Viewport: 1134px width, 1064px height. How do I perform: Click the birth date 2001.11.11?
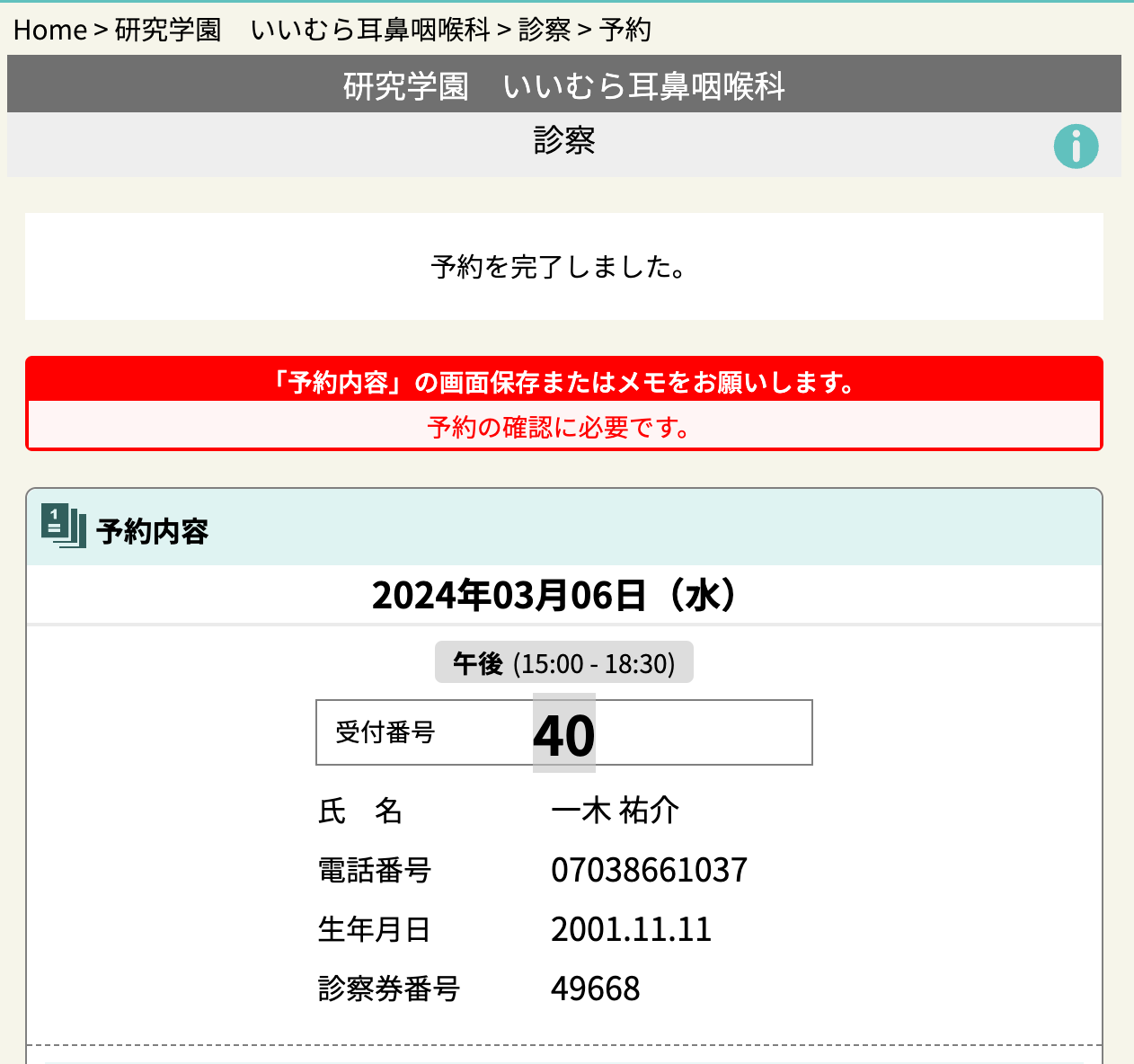631,929
